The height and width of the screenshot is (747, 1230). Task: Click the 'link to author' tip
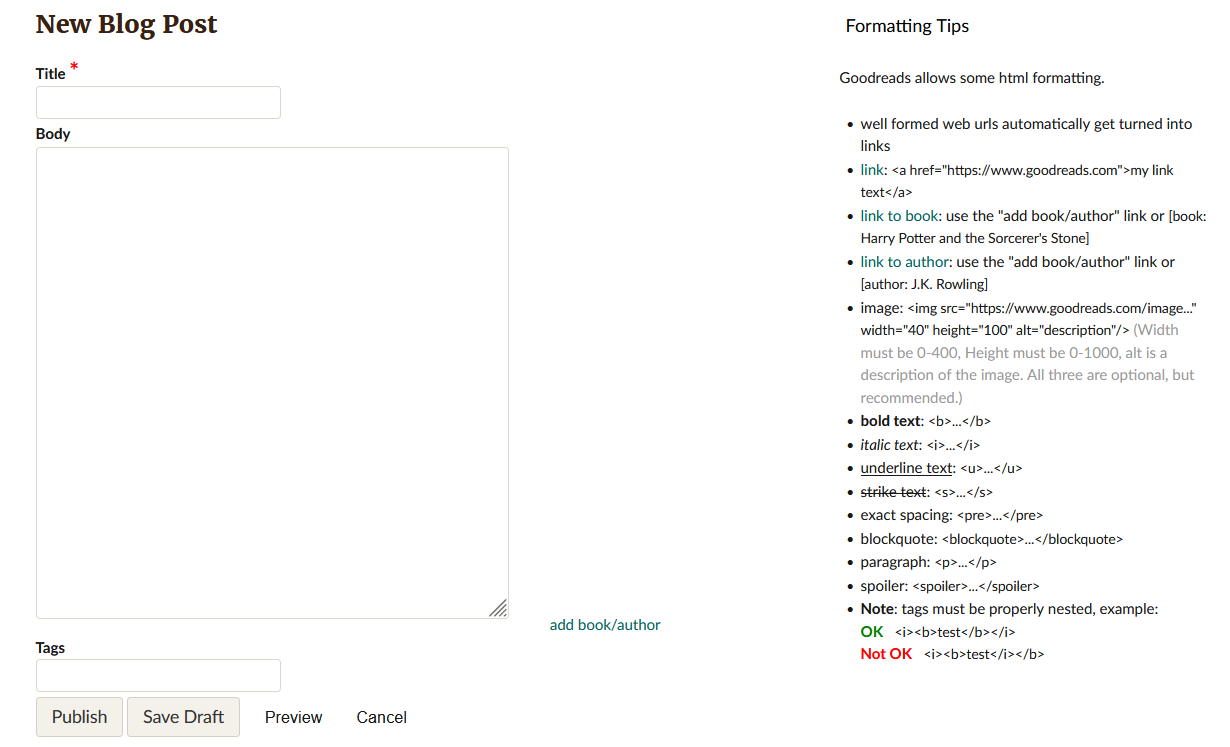904,262
